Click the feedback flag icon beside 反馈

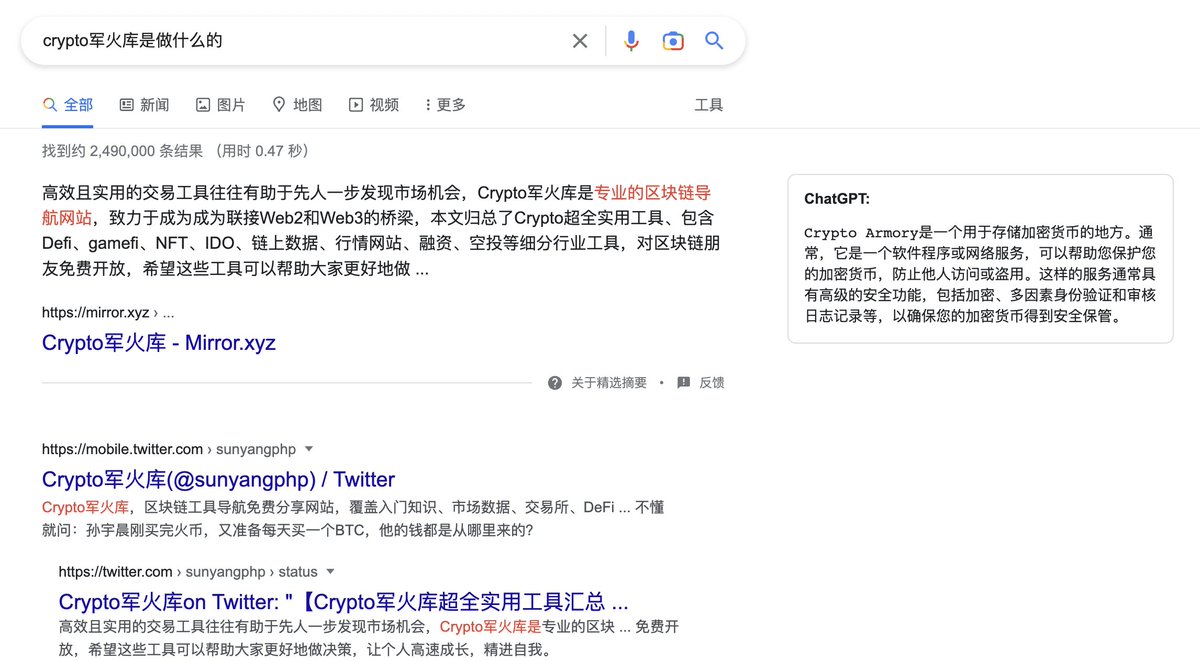coord(684,383)
